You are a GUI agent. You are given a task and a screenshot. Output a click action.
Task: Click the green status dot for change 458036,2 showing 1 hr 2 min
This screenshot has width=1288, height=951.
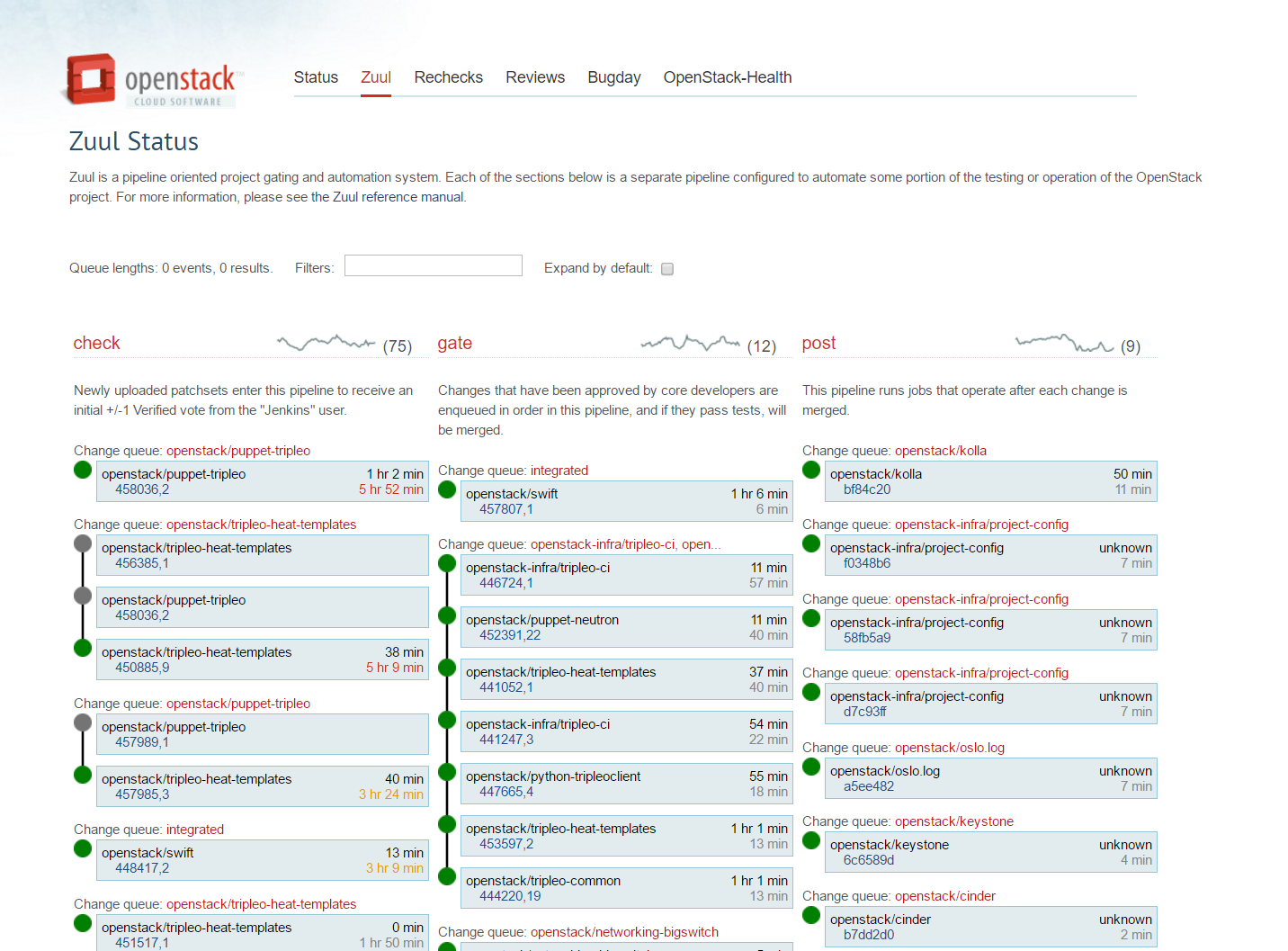pyautogui.click(x=83, y=470)
